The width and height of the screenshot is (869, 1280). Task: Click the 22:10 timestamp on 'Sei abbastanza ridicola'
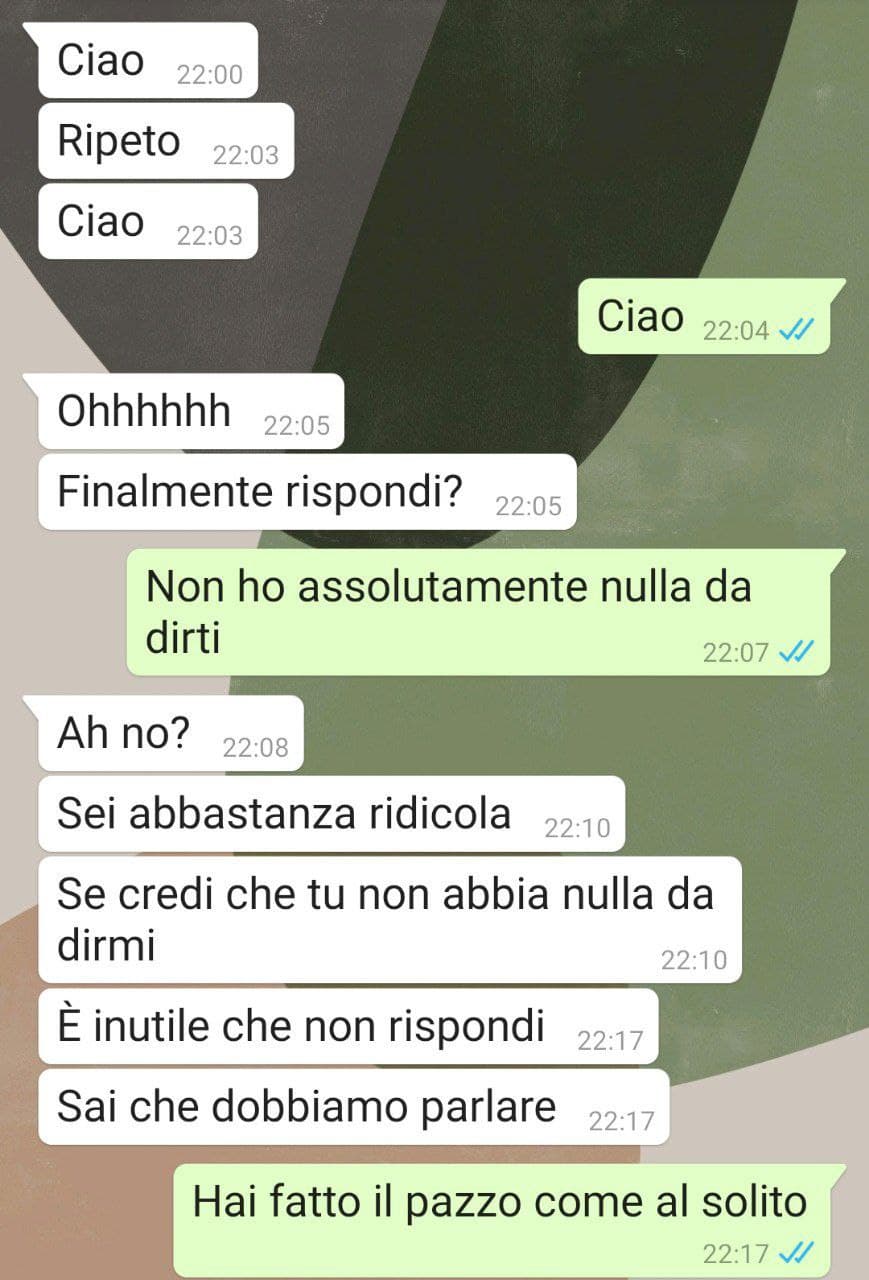577,828
